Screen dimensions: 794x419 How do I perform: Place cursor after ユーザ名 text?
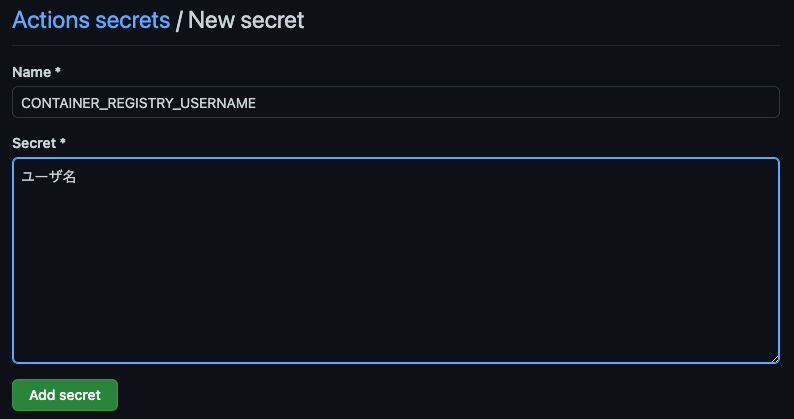click(x=77, y=177)
